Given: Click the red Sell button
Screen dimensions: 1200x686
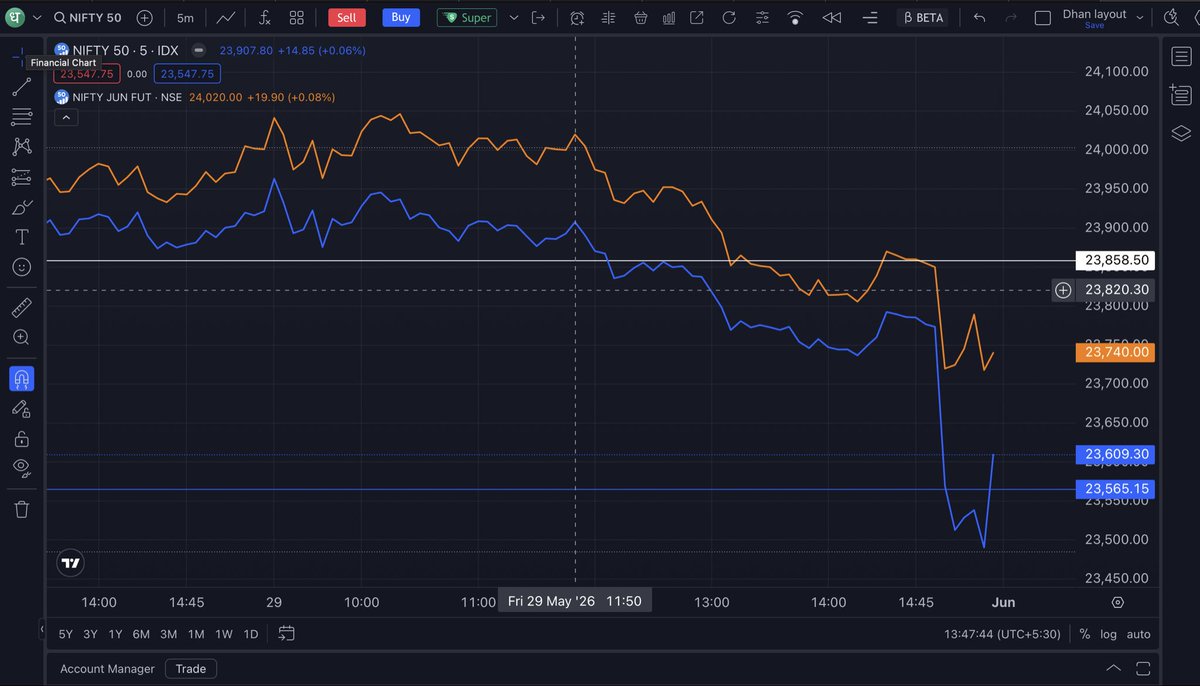Looking at the screenshot, I should [x=346, y=17].
